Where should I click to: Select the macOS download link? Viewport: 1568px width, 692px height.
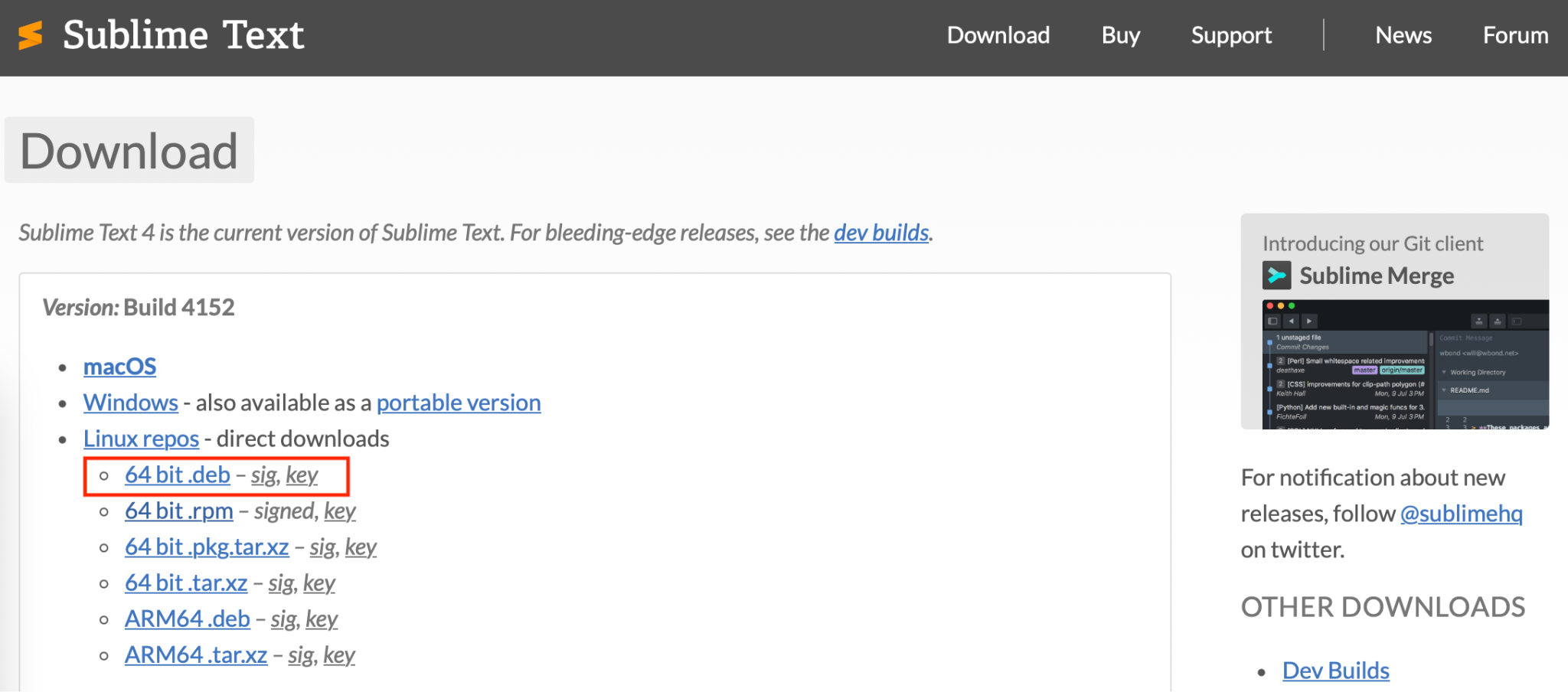coord(119,367)
